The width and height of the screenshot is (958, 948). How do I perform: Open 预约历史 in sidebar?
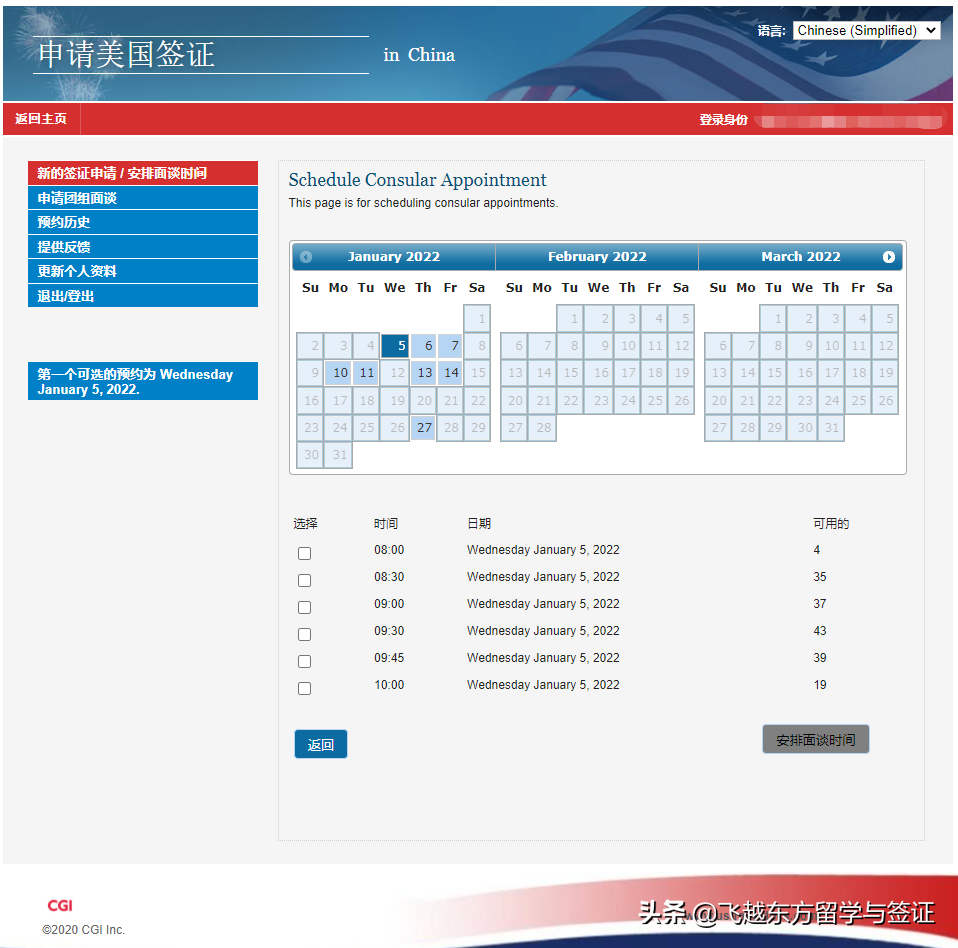pos(143,222)
